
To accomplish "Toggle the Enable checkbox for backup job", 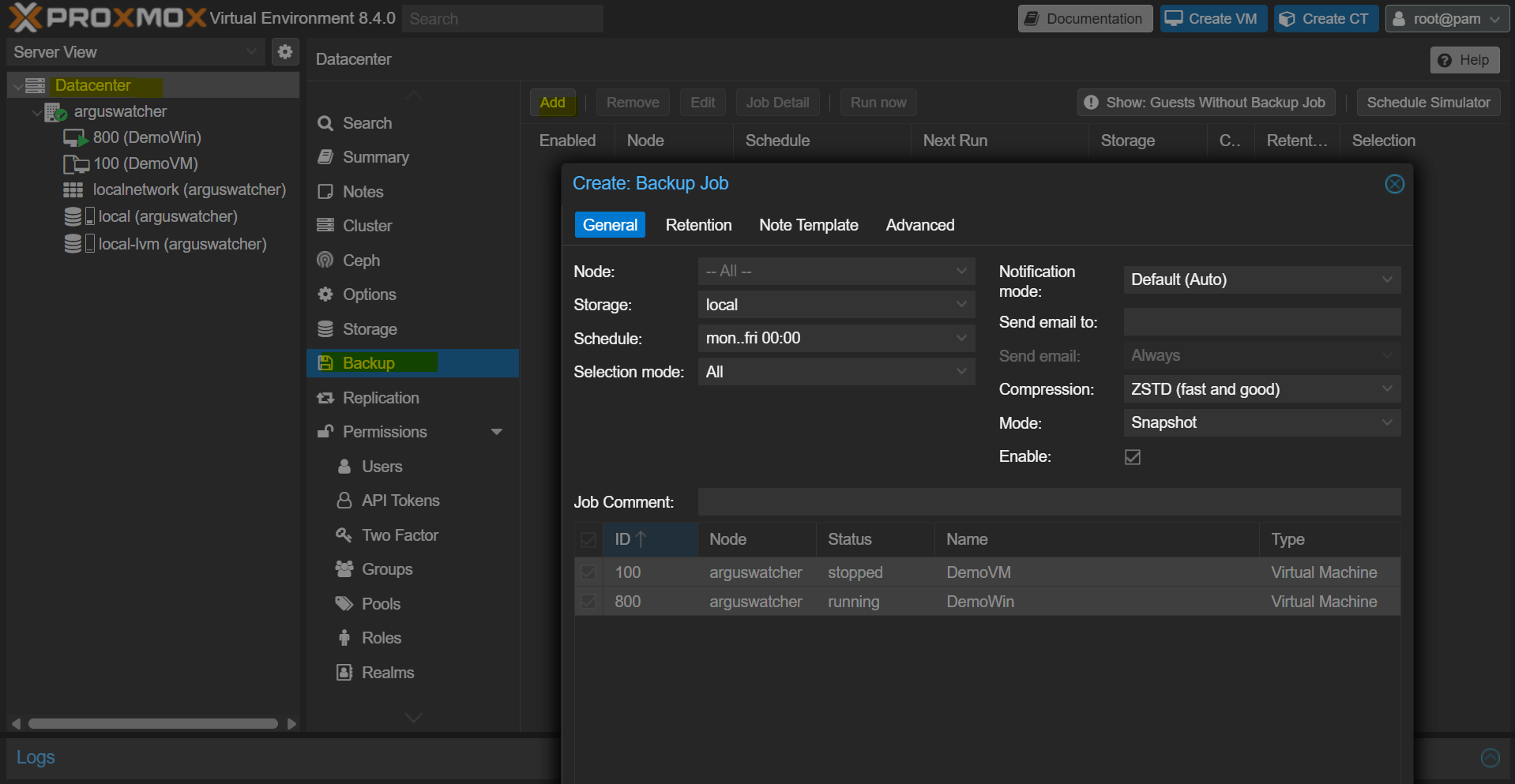I will [x=1133, y=457].
